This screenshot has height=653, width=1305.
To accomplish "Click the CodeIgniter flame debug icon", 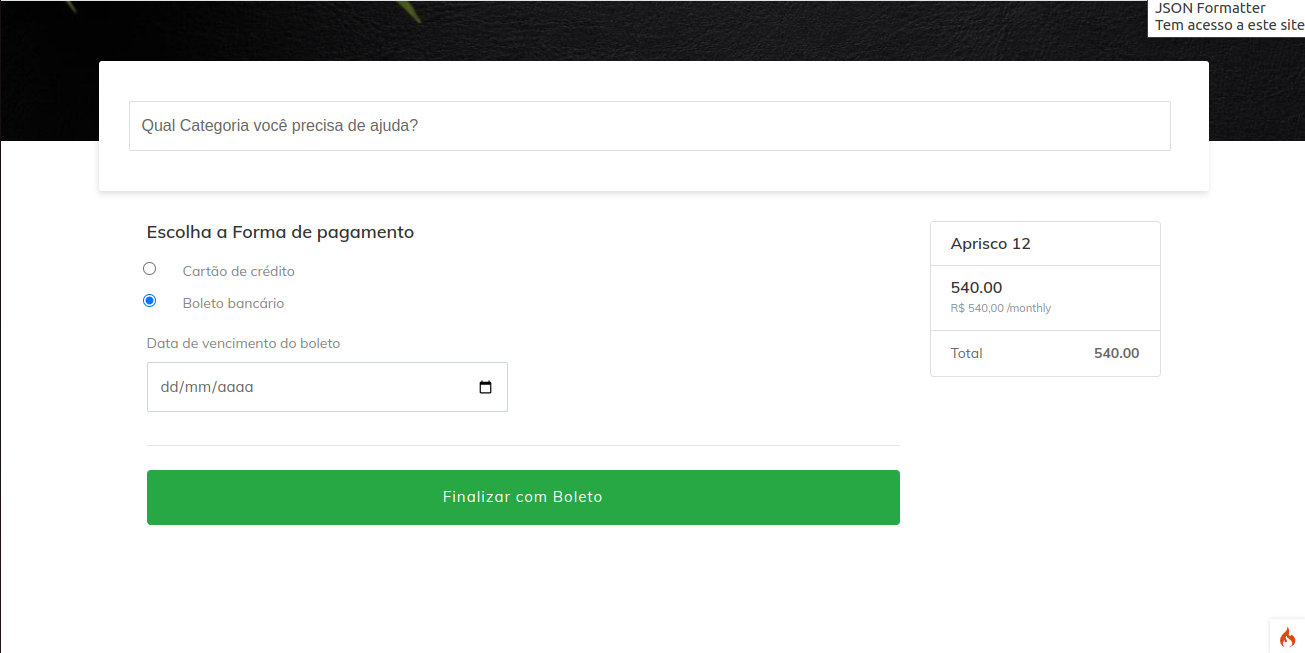I will click(x=1287, y=637).
